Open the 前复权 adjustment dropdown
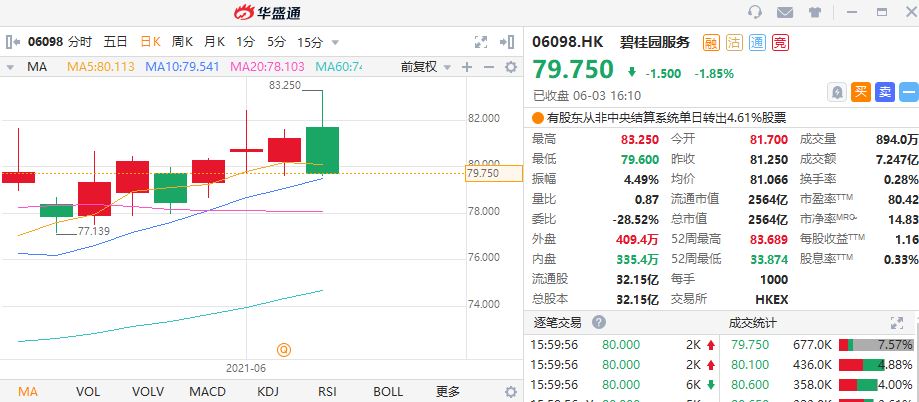Screen dimensions: 919x402 (426, 67)
